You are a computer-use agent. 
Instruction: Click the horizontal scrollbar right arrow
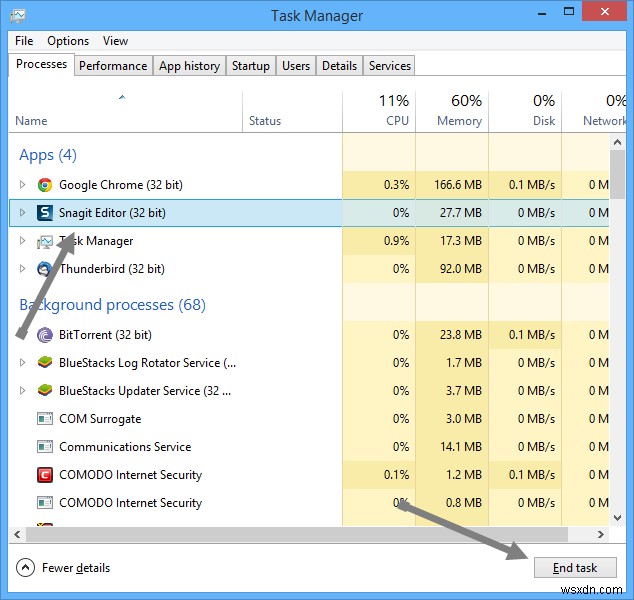point(601,535)
